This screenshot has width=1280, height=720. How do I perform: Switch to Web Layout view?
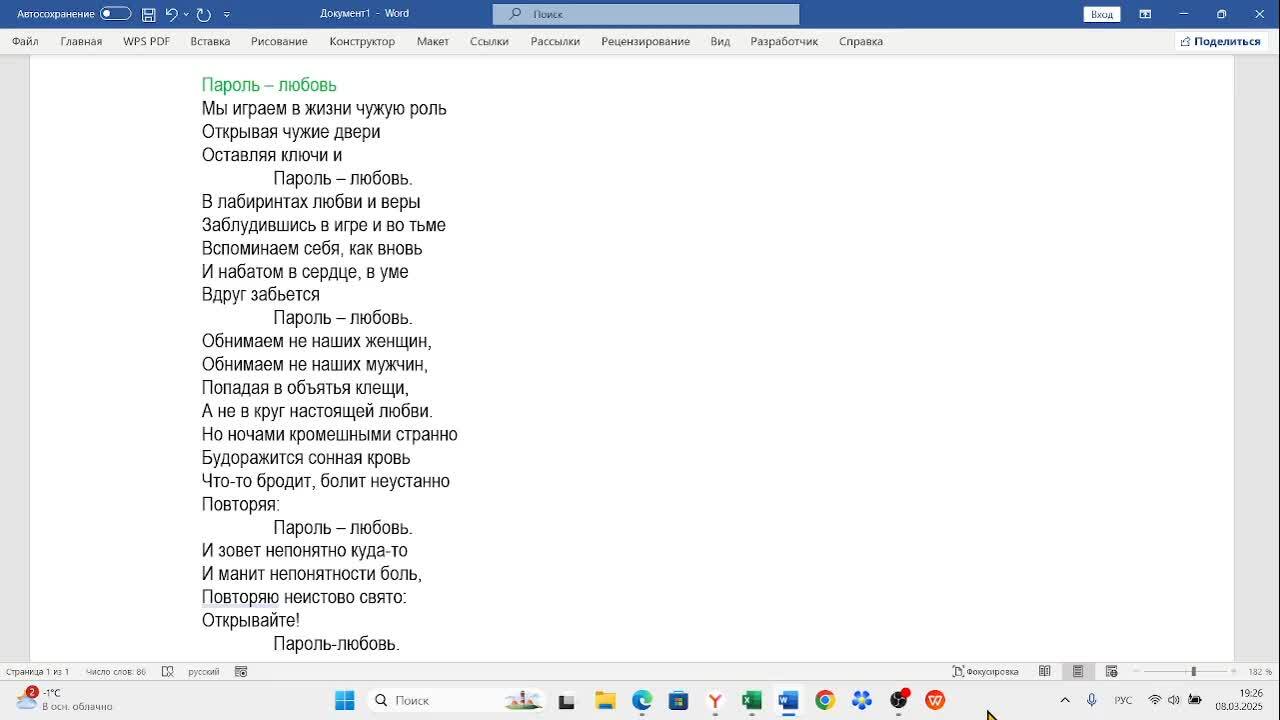1111,671
